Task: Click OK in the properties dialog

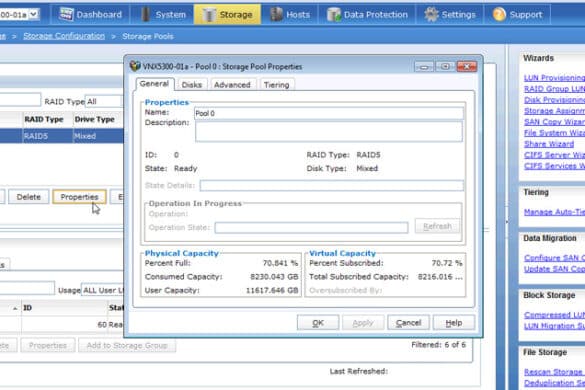Action: (x=318, y=323)
